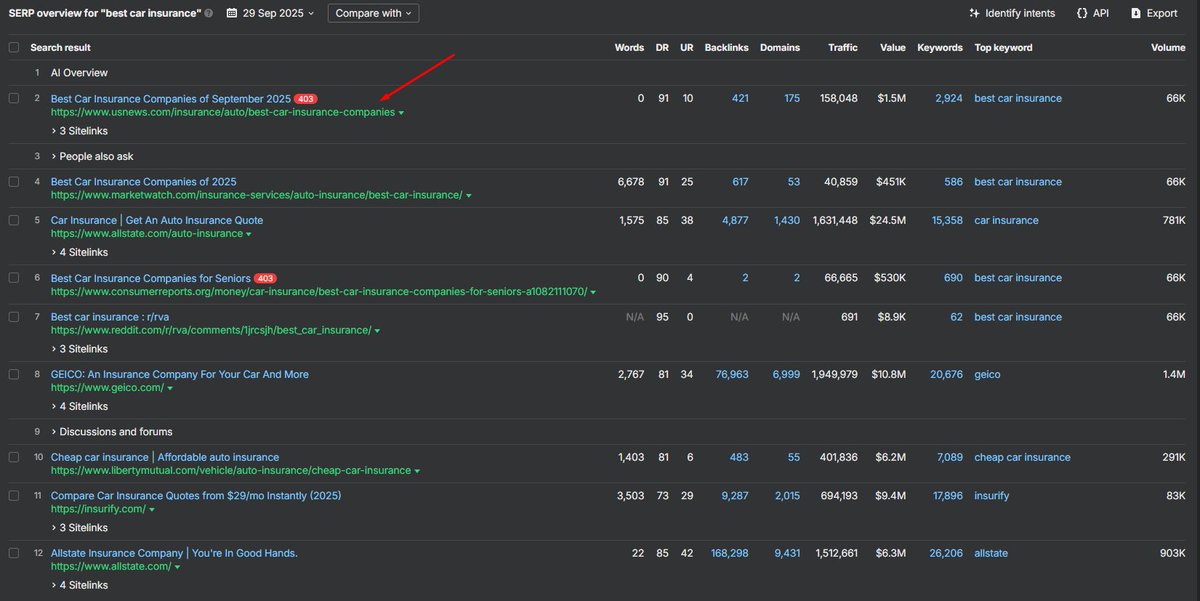This screenshot has width=1200, height=601.
Task: Expand the People also ask row
Action: pyautogui.click(x=92, y=156)
